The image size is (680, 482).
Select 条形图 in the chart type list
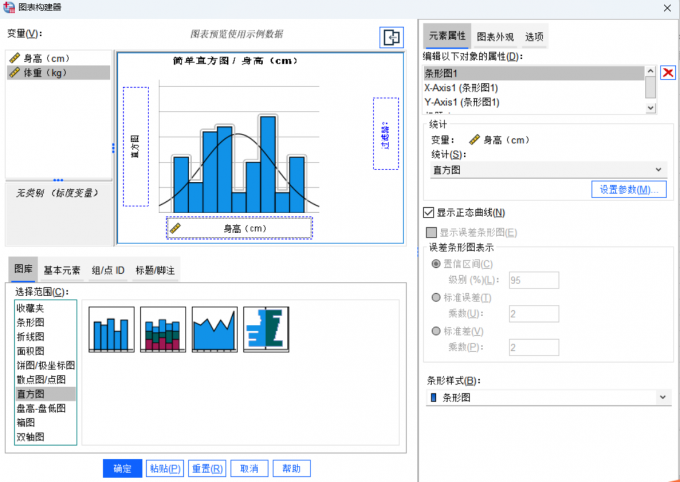(x=45, y=322)
